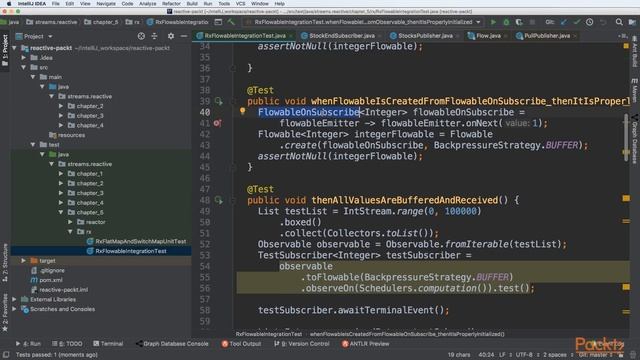Click the locate/scroll from source target icon
The width and height of the screenshot is (640, 360).
point(141,36)
